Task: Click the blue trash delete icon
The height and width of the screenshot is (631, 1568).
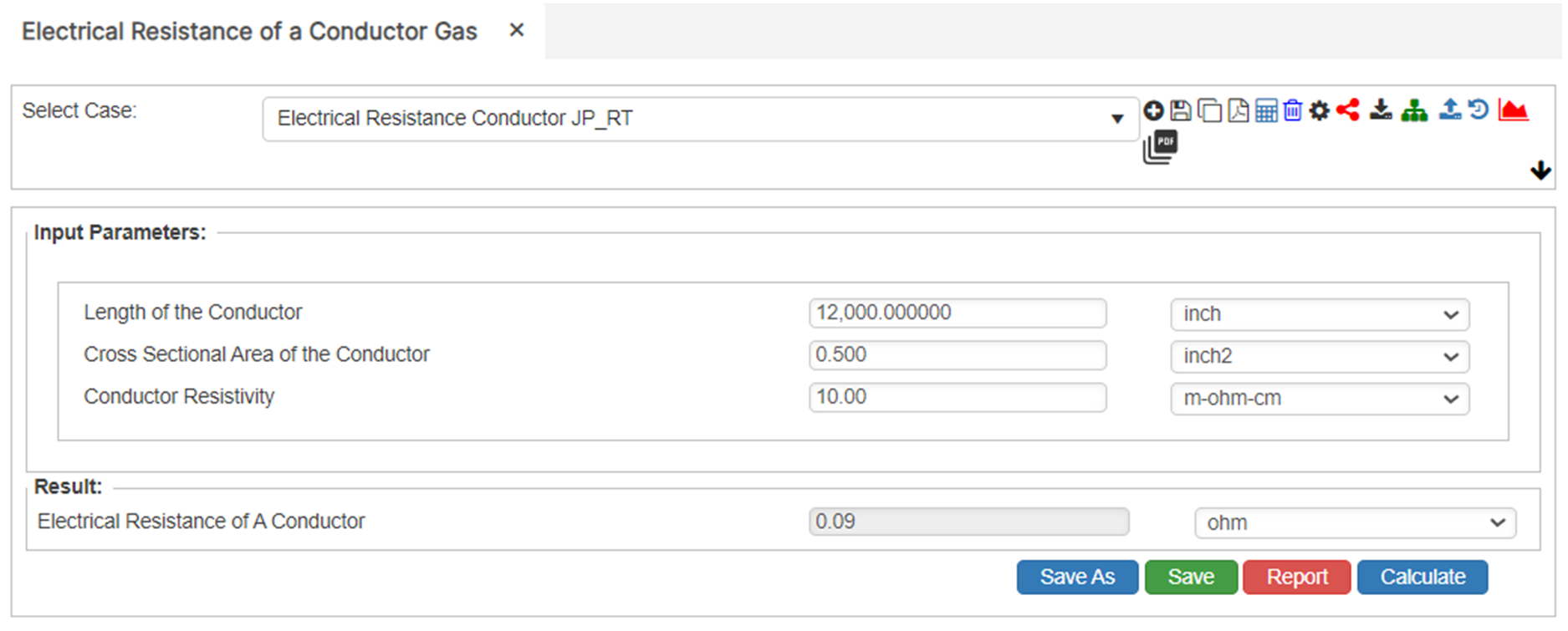Action: coord(1293,110)
